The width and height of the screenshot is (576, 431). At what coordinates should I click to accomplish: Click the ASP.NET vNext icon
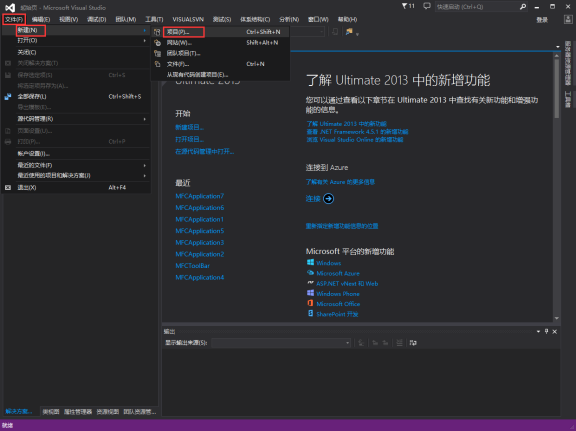(x=310, y=283)
